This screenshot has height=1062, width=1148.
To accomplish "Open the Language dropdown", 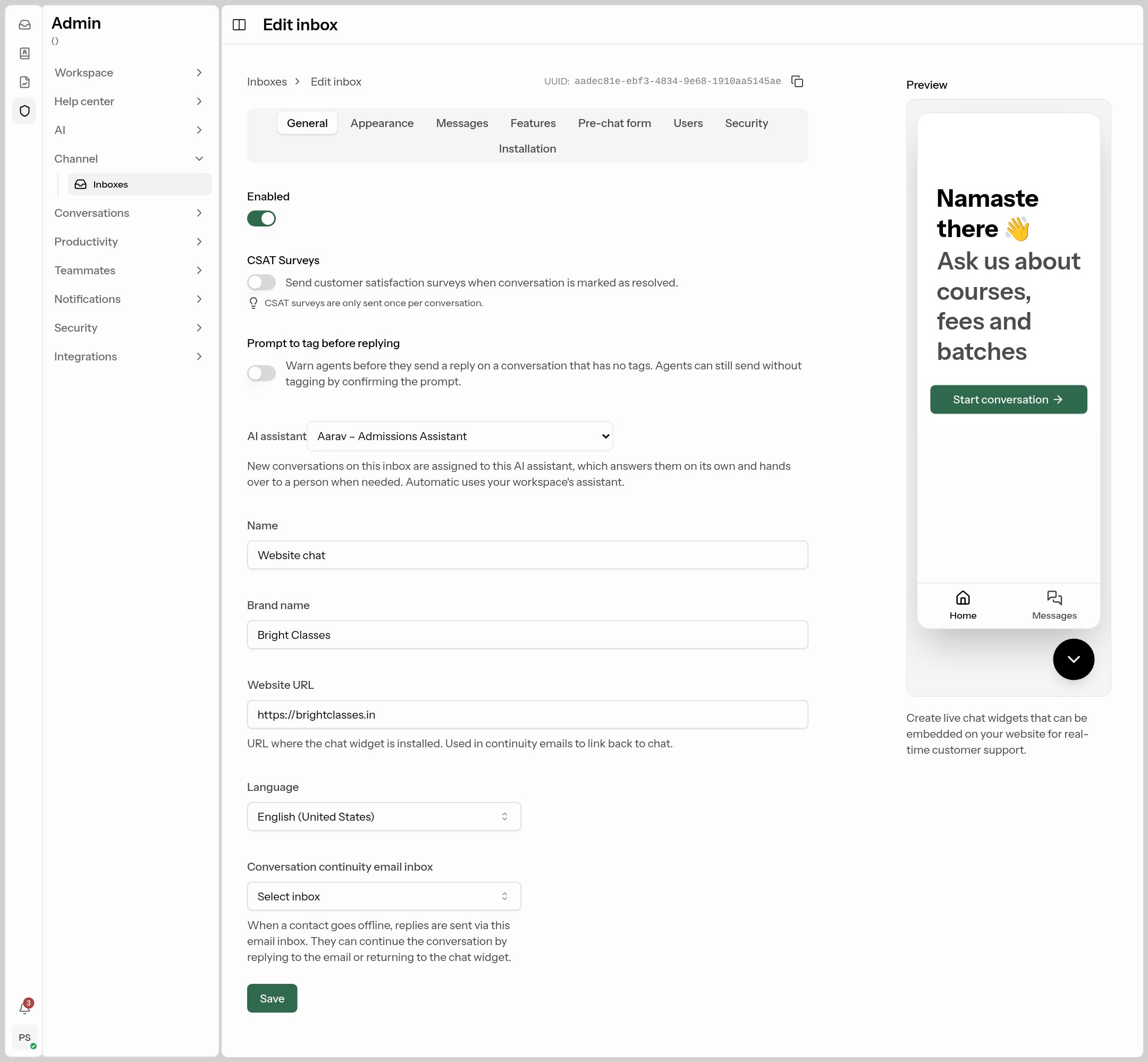I will (384, 816).
